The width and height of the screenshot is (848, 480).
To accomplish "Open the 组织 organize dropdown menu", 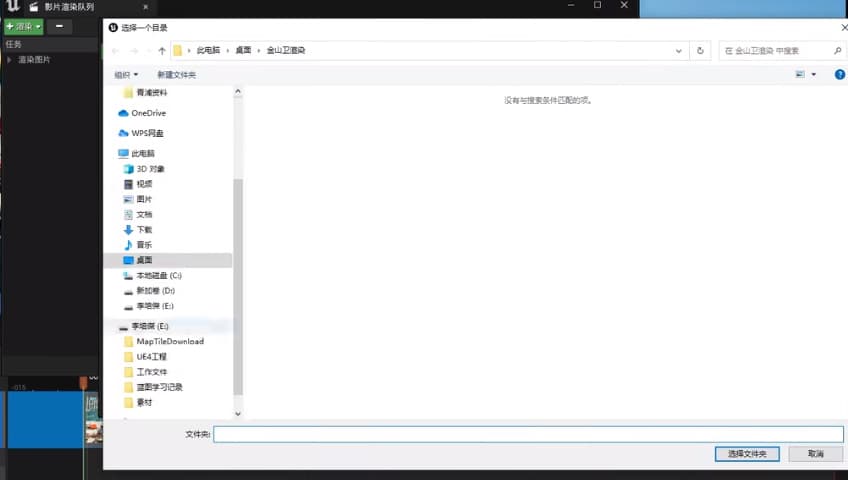I will point(126,75).
